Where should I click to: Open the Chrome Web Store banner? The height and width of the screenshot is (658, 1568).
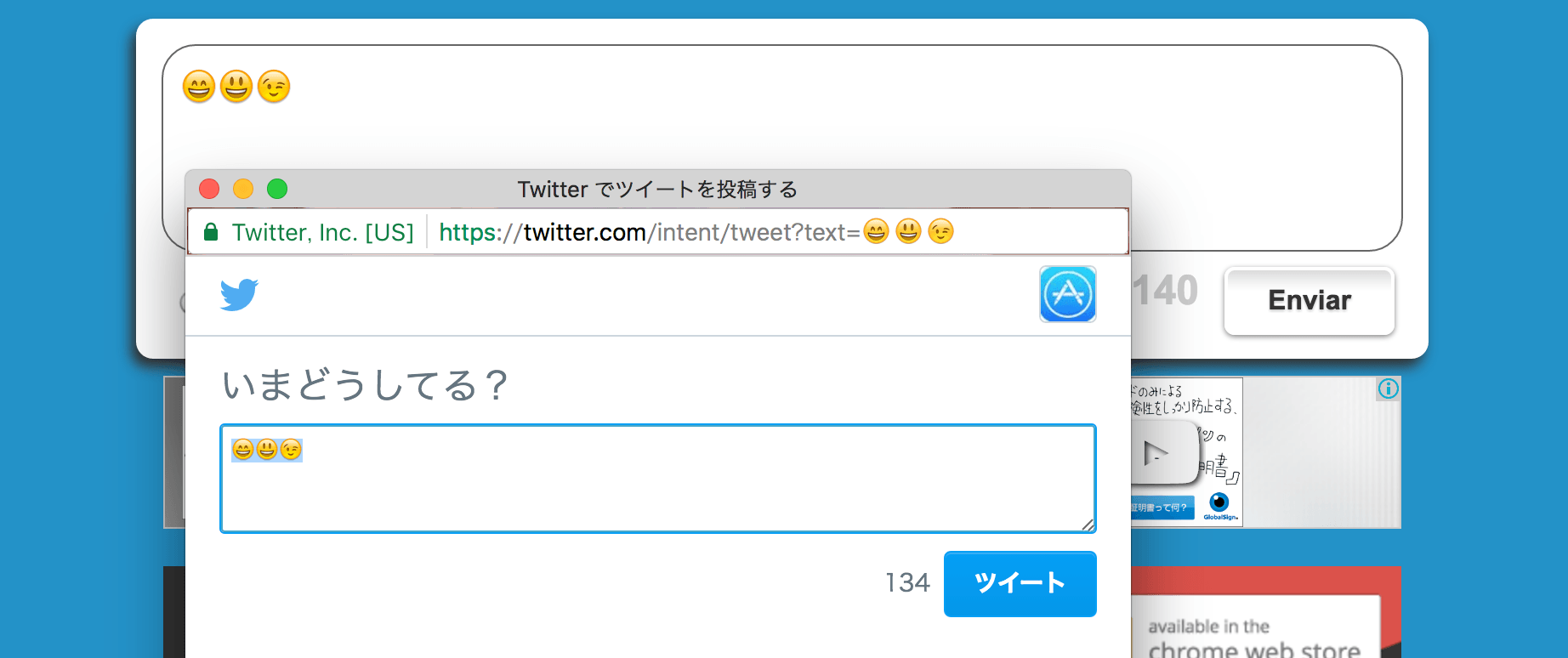(1255, 638)
